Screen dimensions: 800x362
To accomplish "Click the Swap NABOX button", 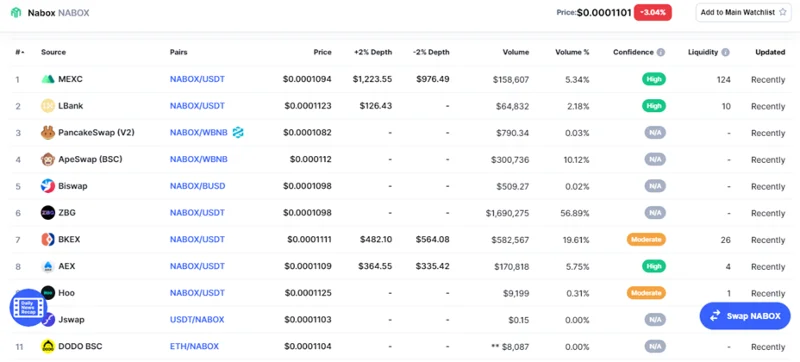I will pos(745,316).
